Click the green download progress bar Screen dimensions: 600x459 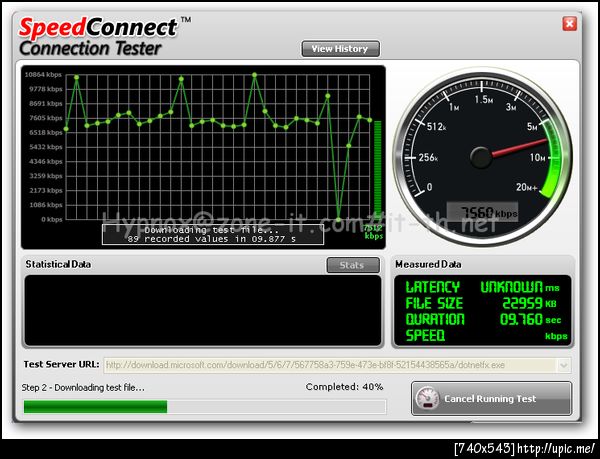click(96, 406)
